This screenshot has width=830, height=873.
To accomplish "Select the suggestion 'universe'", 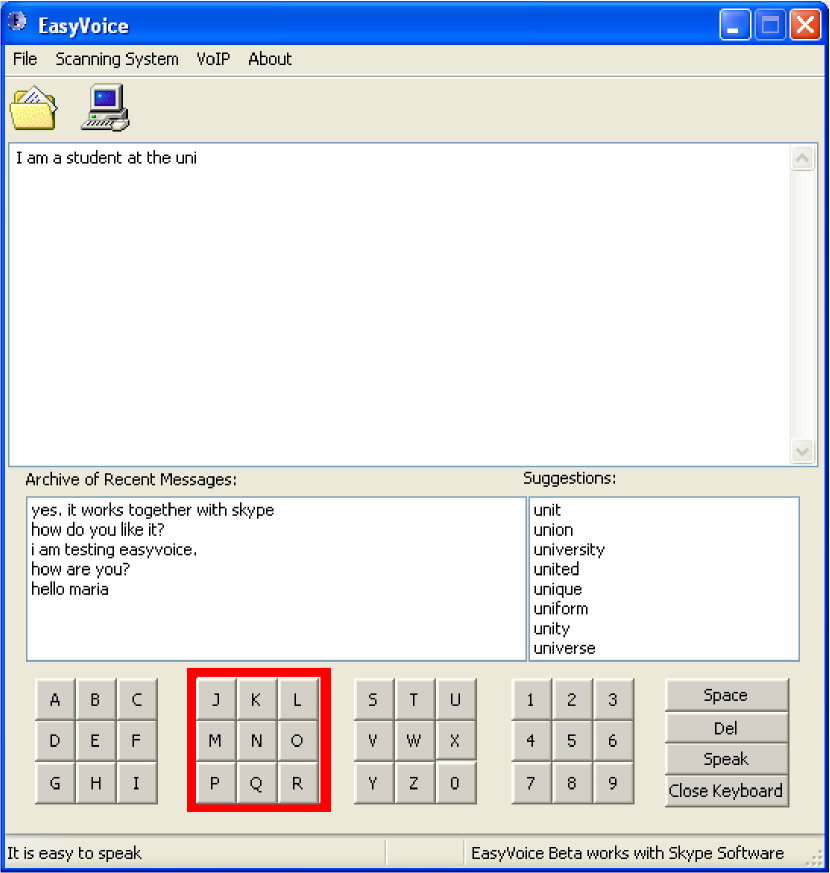I will pos(564,648).
